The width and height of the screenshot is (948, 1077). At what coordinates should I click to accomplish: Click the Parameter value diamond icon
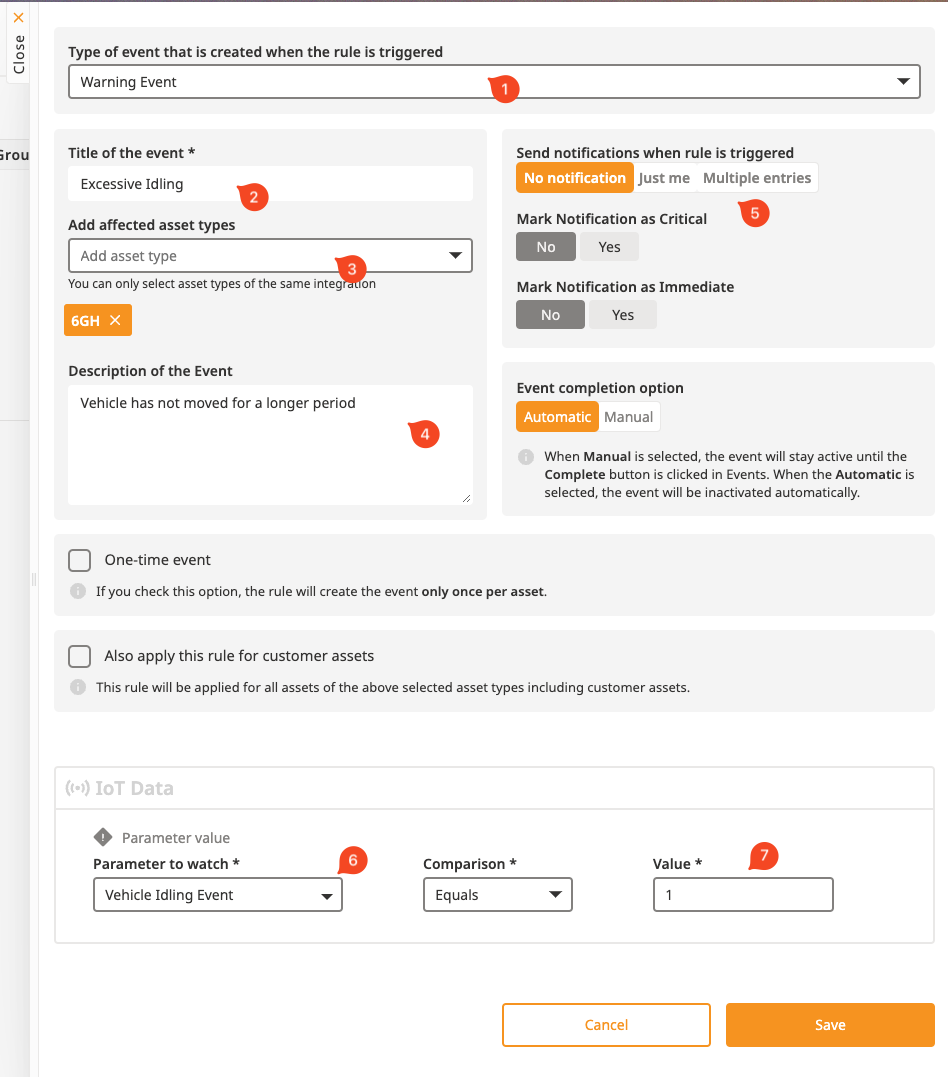[103, 837]
